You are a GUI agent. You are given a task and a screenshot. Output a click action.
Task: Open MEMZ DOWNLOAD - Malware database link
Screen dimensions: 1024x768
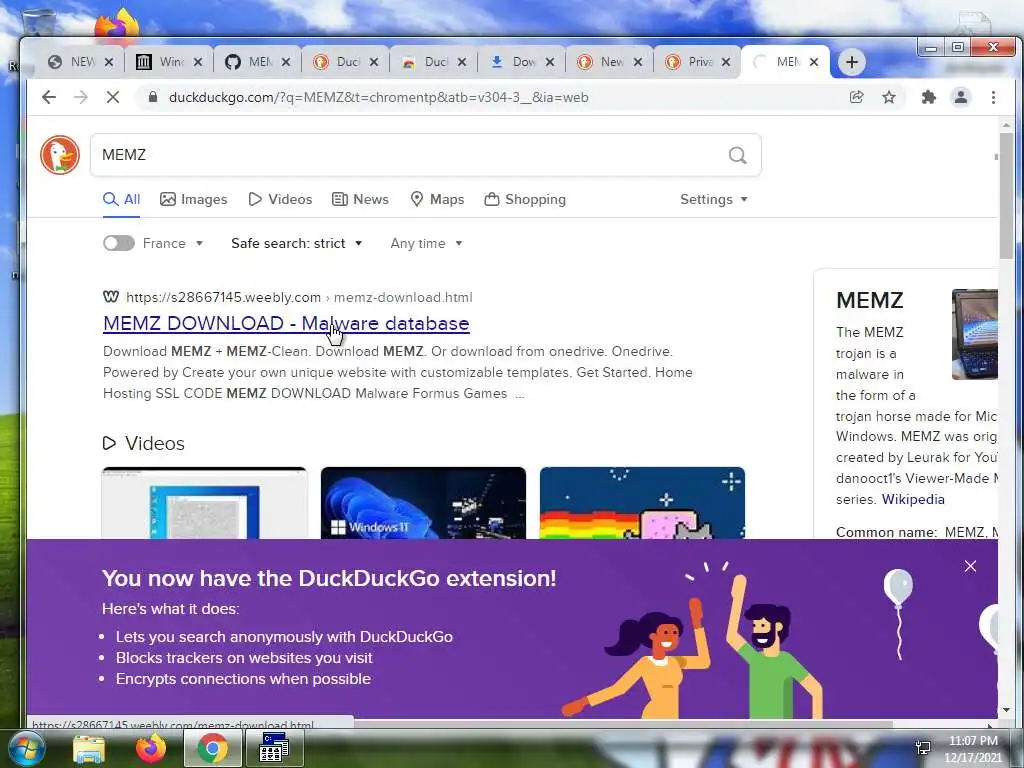286,323
